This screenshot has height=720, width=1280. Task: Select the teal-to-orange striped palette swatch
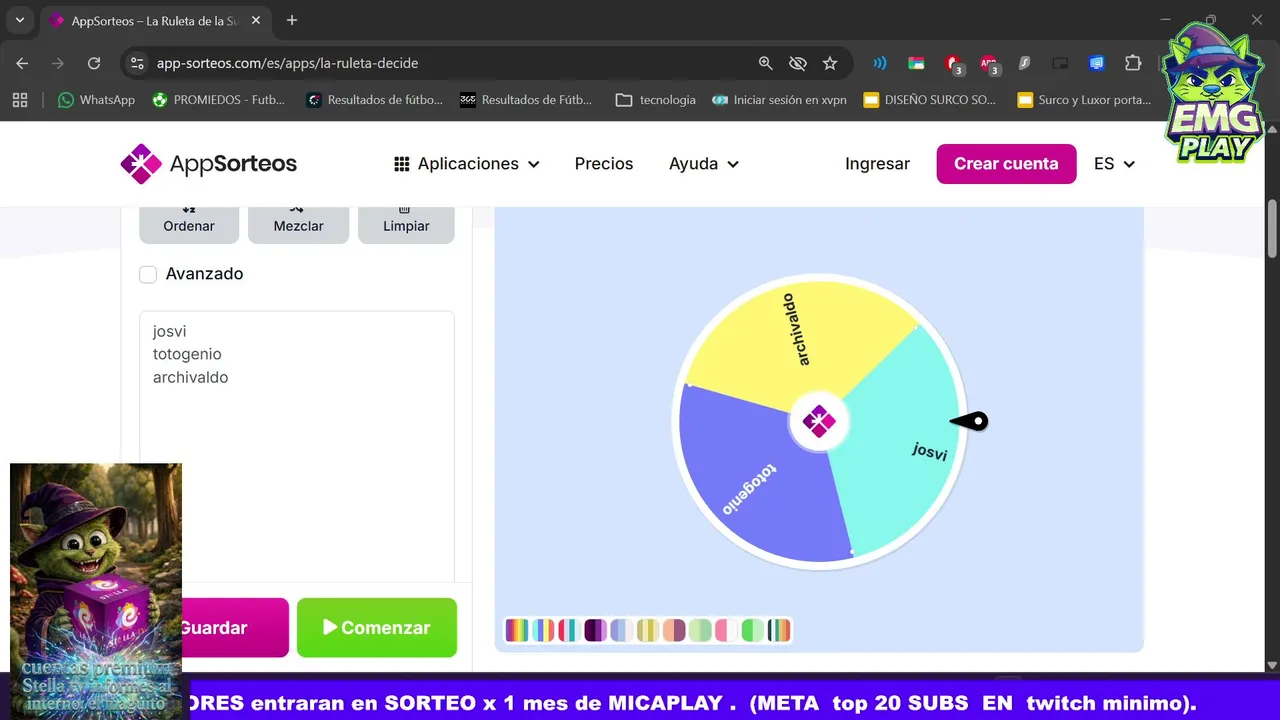779,630
